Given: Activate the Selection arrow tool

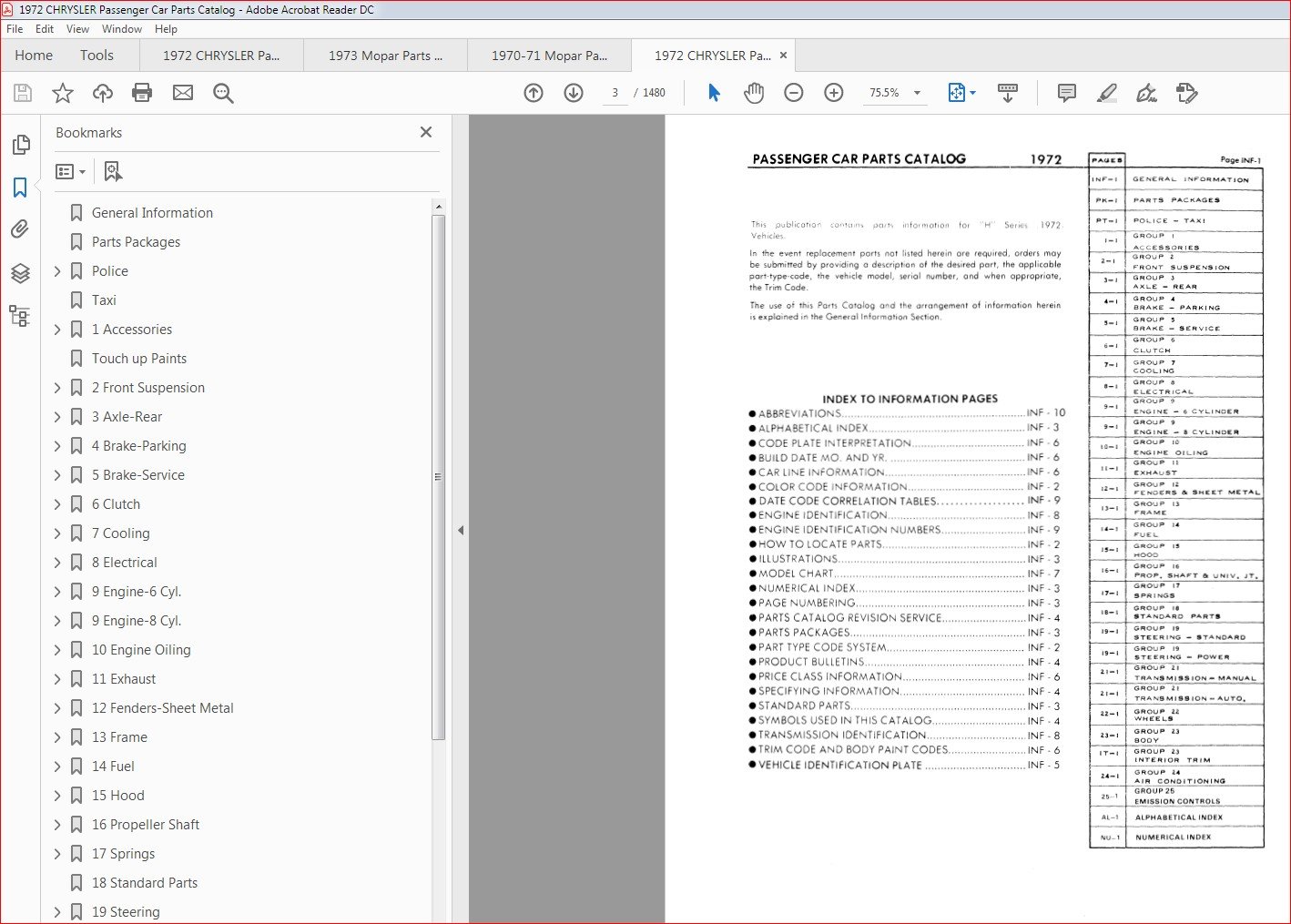Looking at the screenshot, I should 714,93.
